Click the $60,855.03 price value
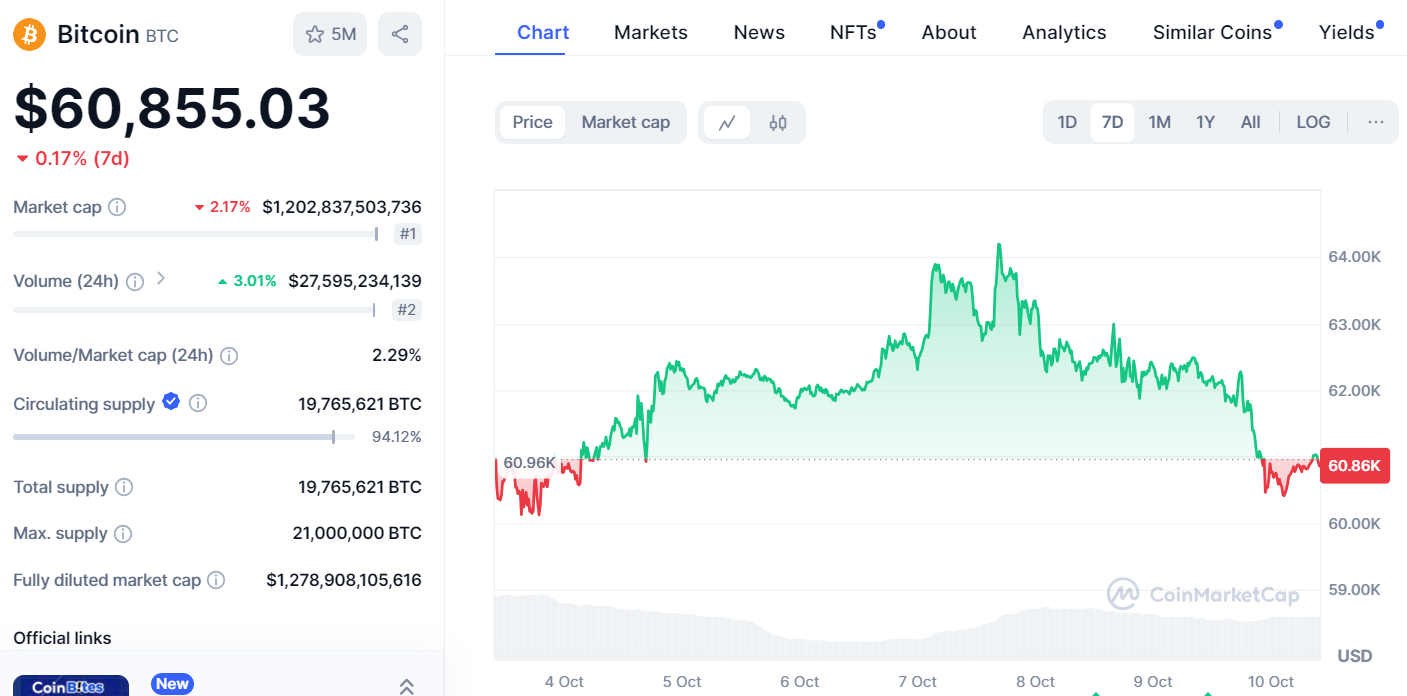The height and width of the screenshot is (696, 1407). click(172, 109)
